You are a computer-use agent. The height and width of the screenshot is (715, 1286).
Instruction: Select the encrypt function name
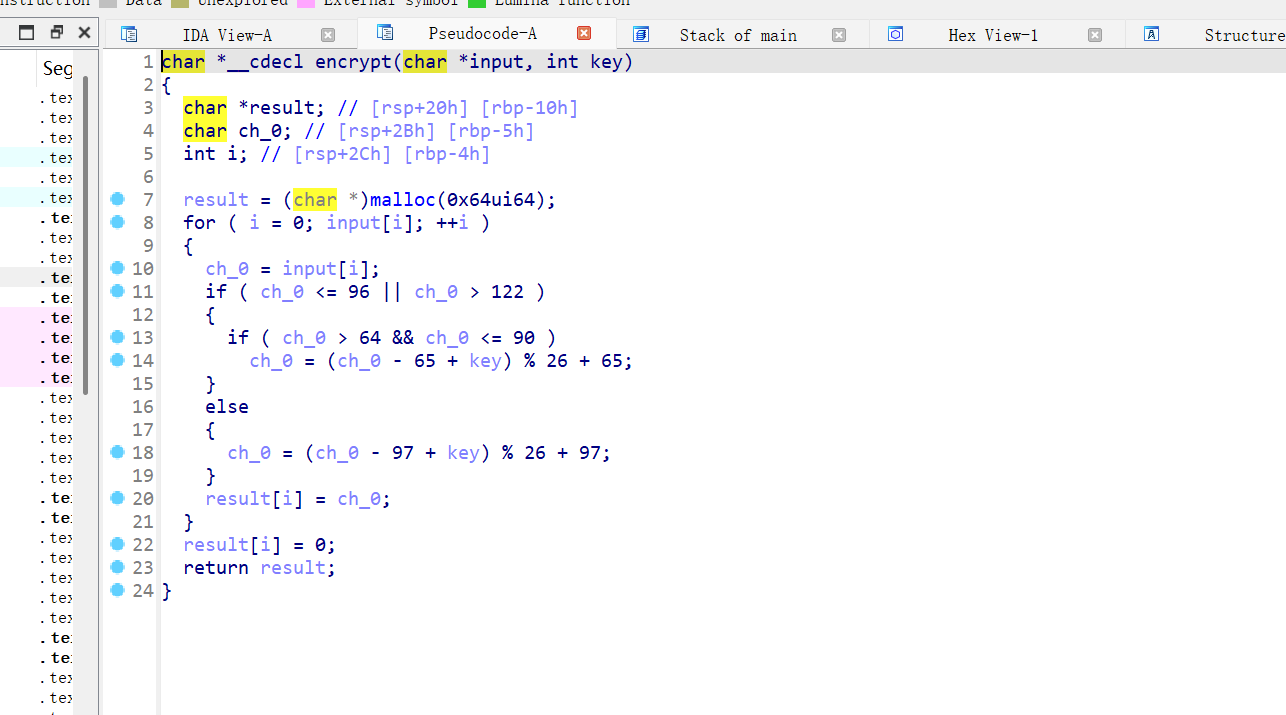click(354, 62)
